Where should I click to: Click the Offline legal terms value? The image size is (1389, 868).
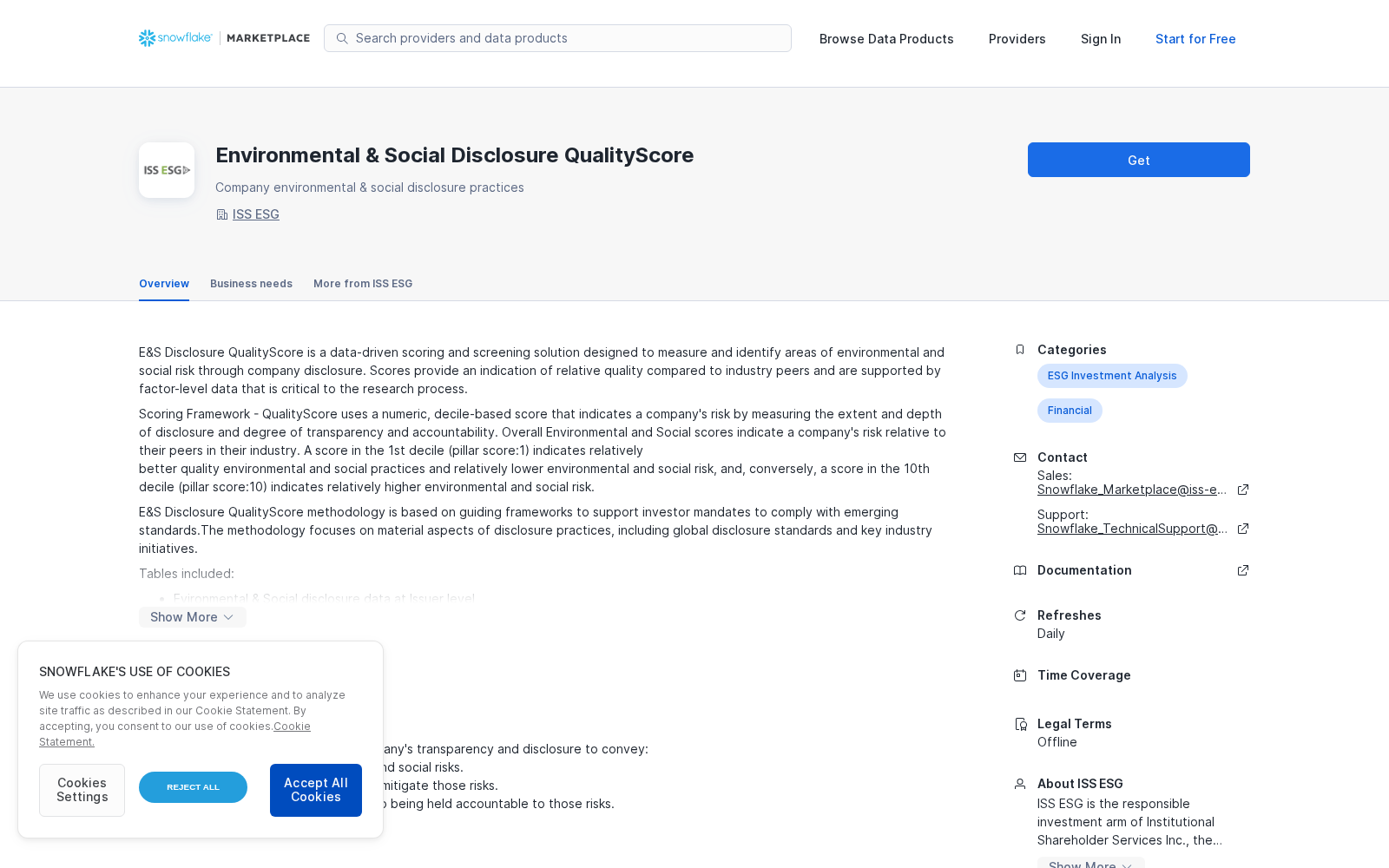click(1057, 742)
